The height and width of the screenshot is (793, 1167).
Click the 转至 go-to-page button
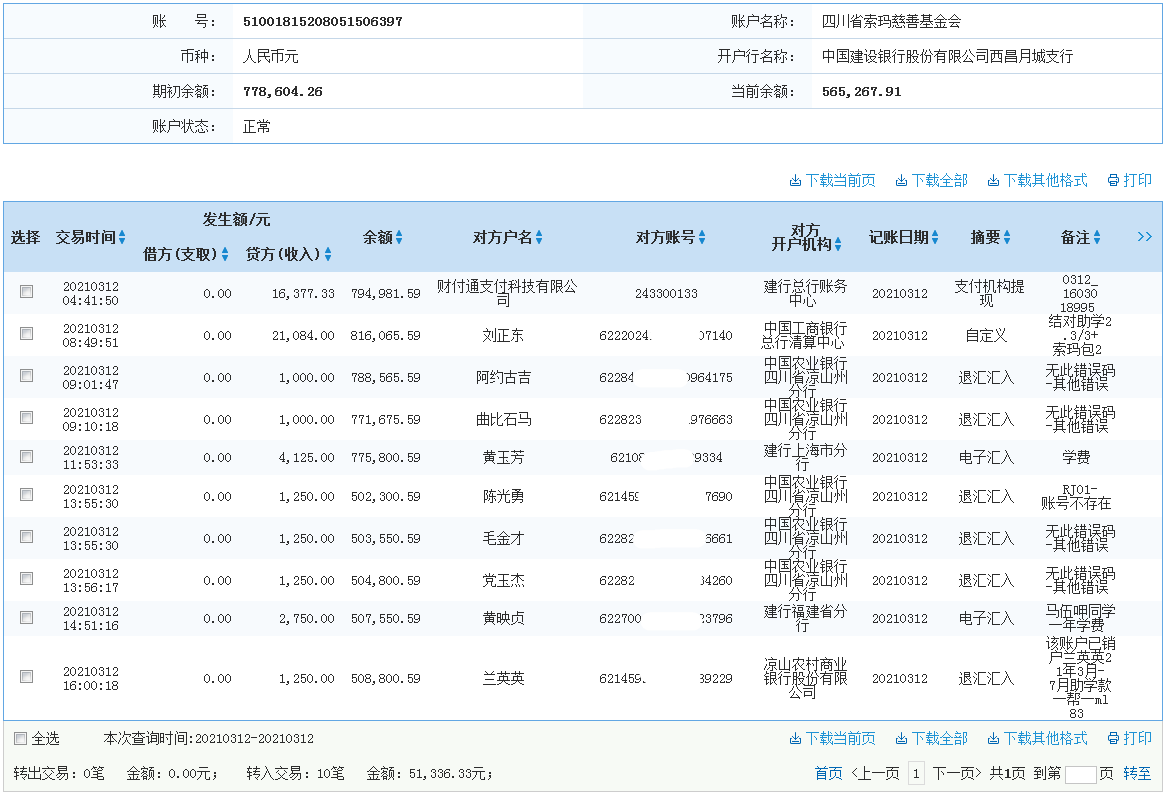pyautogui.click(x=1137, y=773)
